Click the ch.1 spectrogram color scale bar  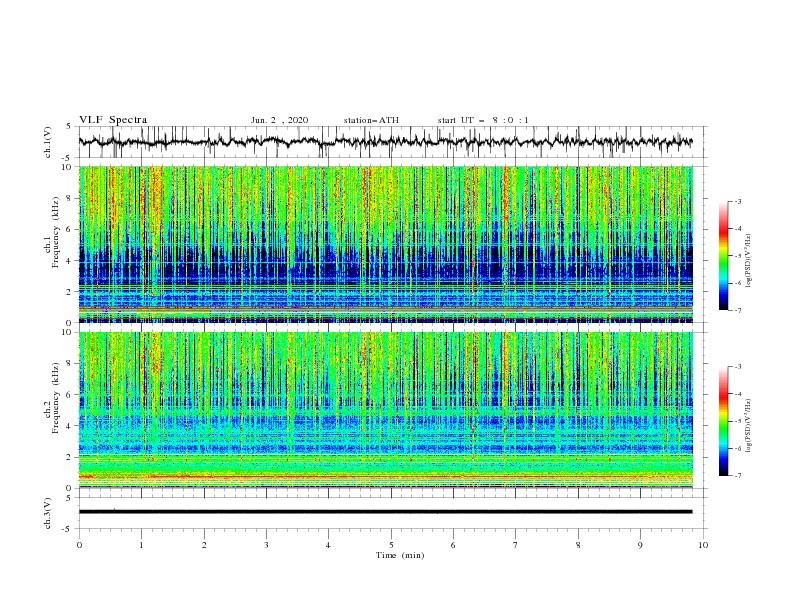pos(723,256)
